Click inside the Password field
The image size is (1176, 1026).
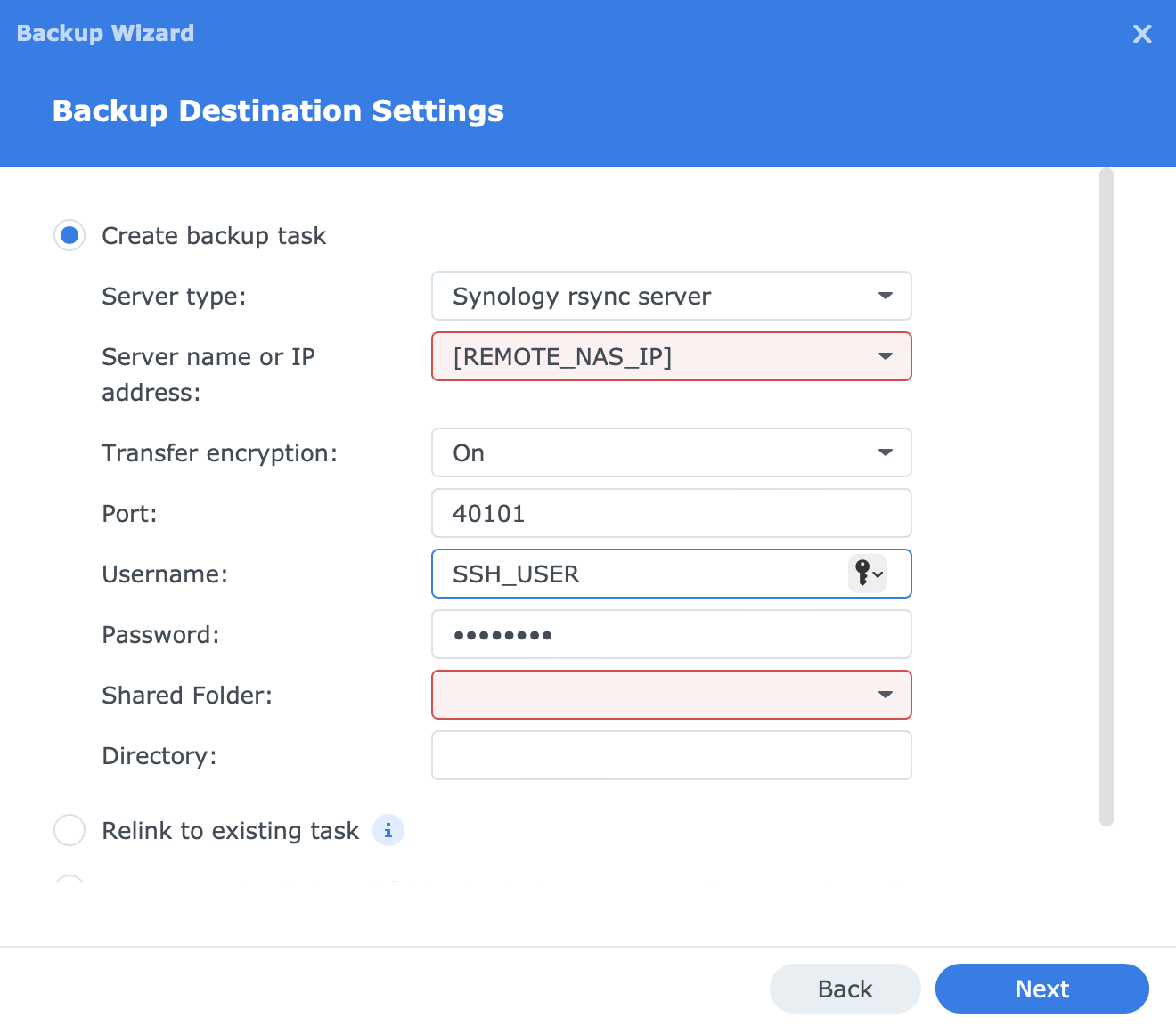point(671,634)
